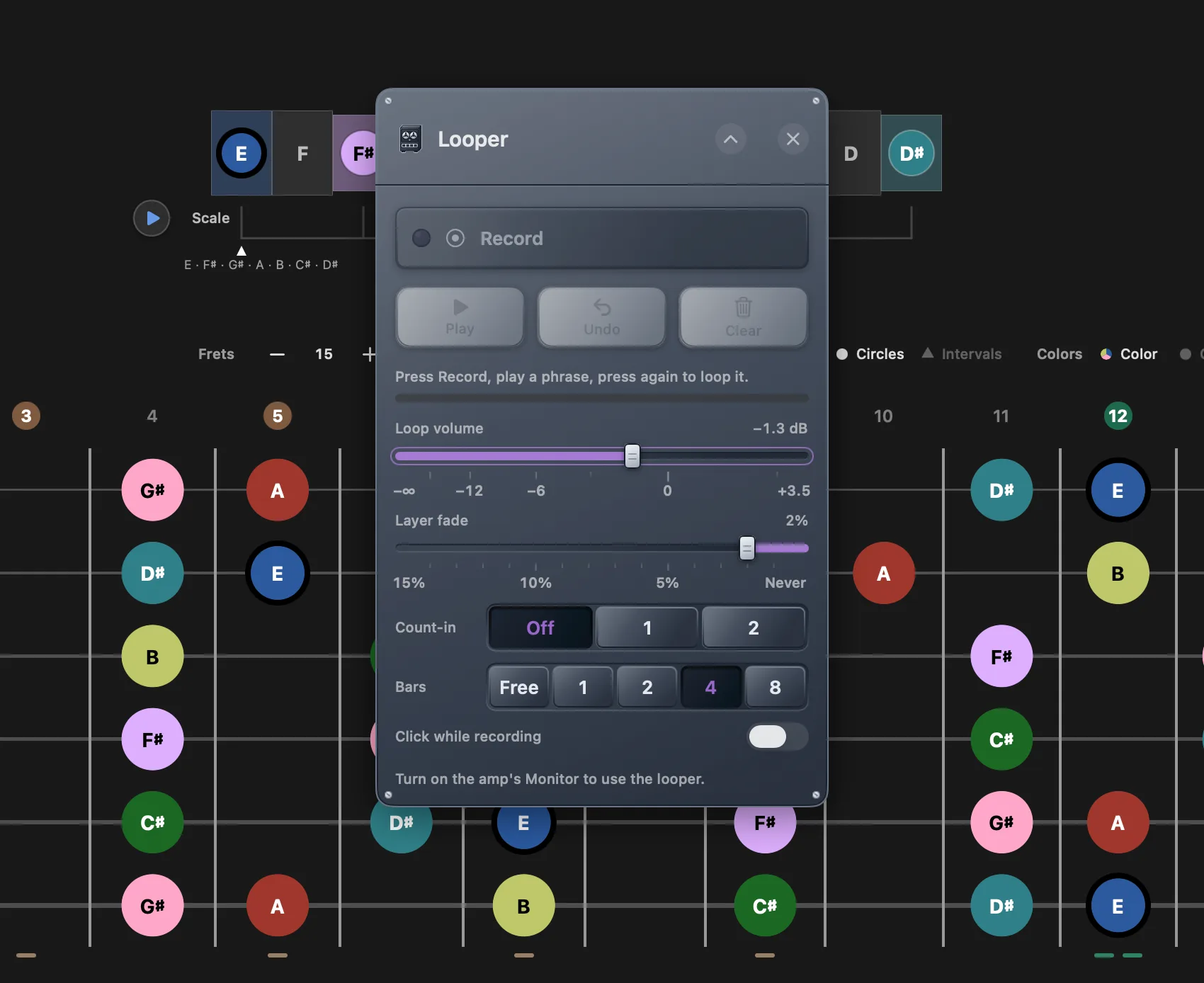This screenshot has width=1204, height=983.
Task: Collapse the Looper panel with the chevron
Action: click(x=730, y=139)
